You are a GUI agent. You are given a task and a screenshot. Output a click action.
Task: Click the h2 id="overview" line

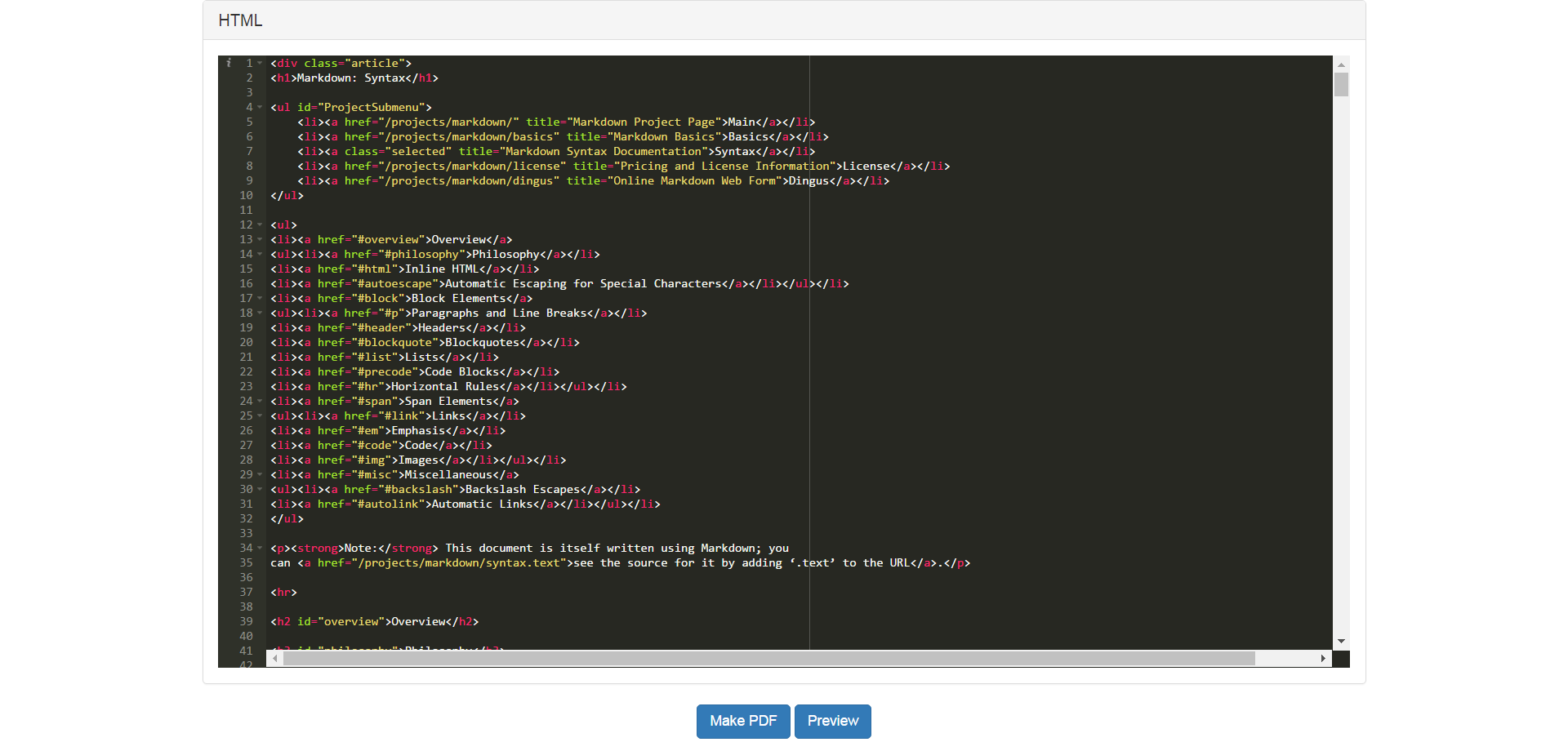coord(374,621)
